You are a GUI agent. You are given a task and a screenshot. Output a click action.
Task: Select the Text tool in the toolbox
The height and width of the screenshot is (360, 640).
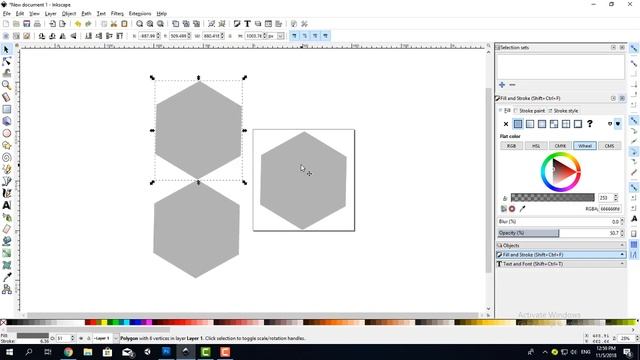pyautogui.click(x=6, y=205)
